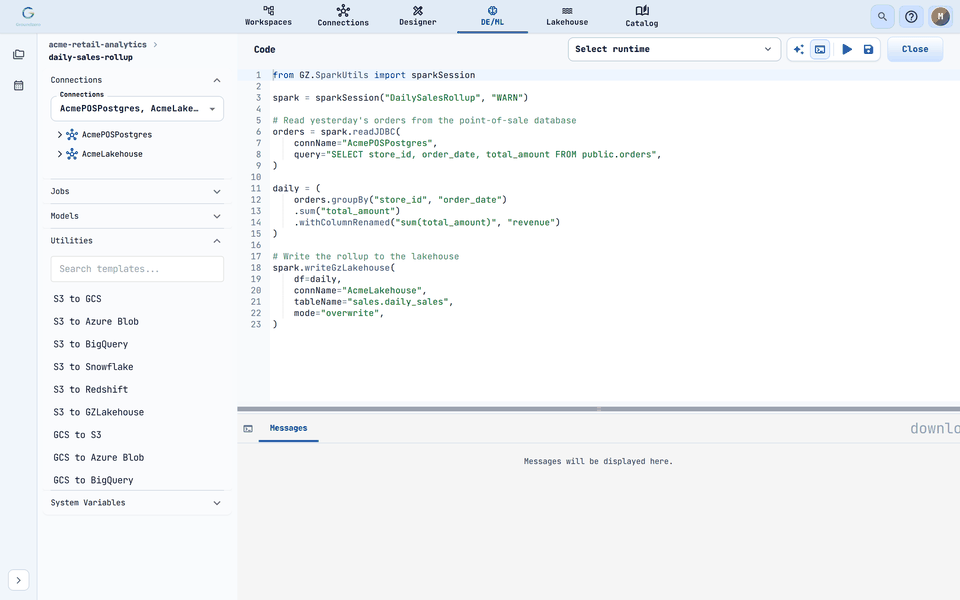The height and width of the screenshot is (600, 960).
Task: Click line number 12 in the gutter
Action: (256, 200)
